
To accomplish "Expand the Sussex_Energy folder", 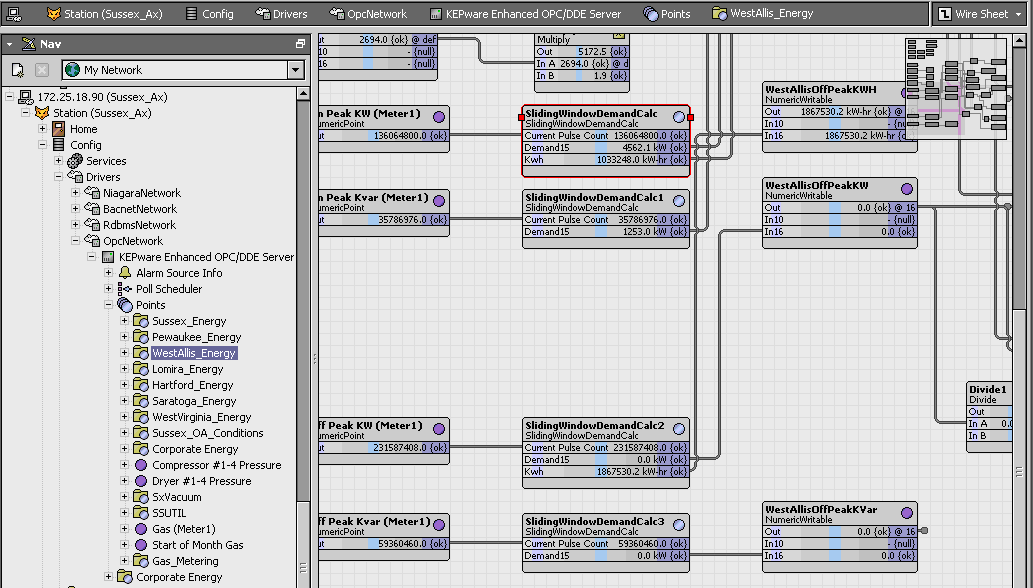I will pos(125,321).
